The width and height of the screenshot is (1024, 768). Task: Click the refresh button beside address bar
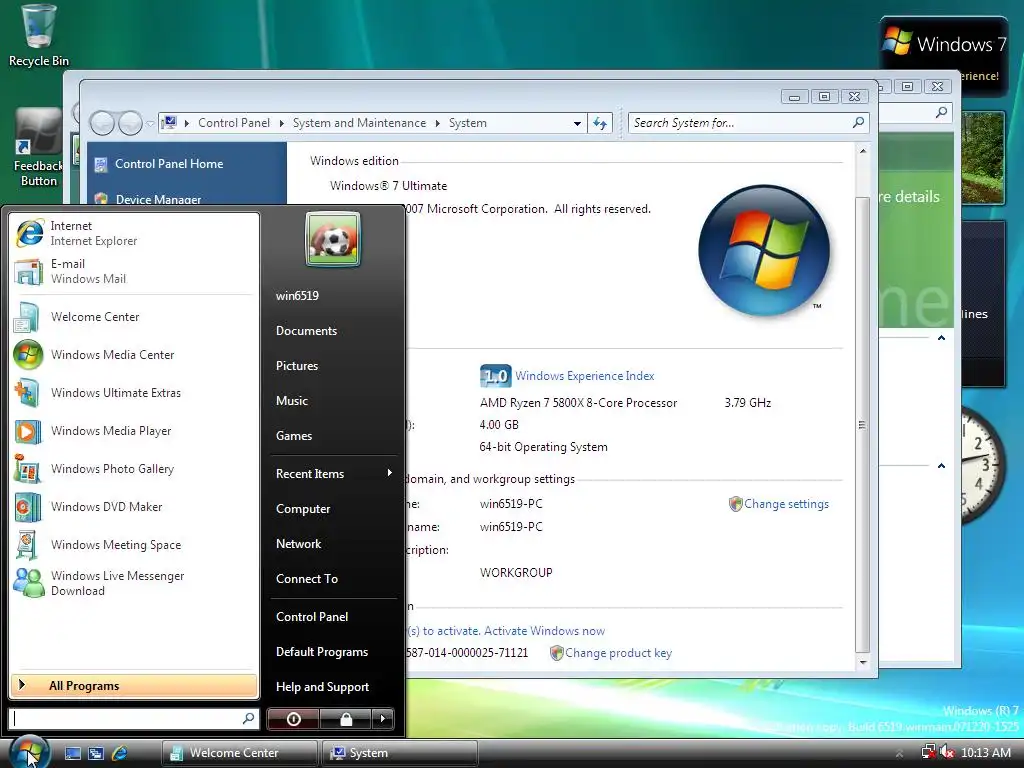600,123
